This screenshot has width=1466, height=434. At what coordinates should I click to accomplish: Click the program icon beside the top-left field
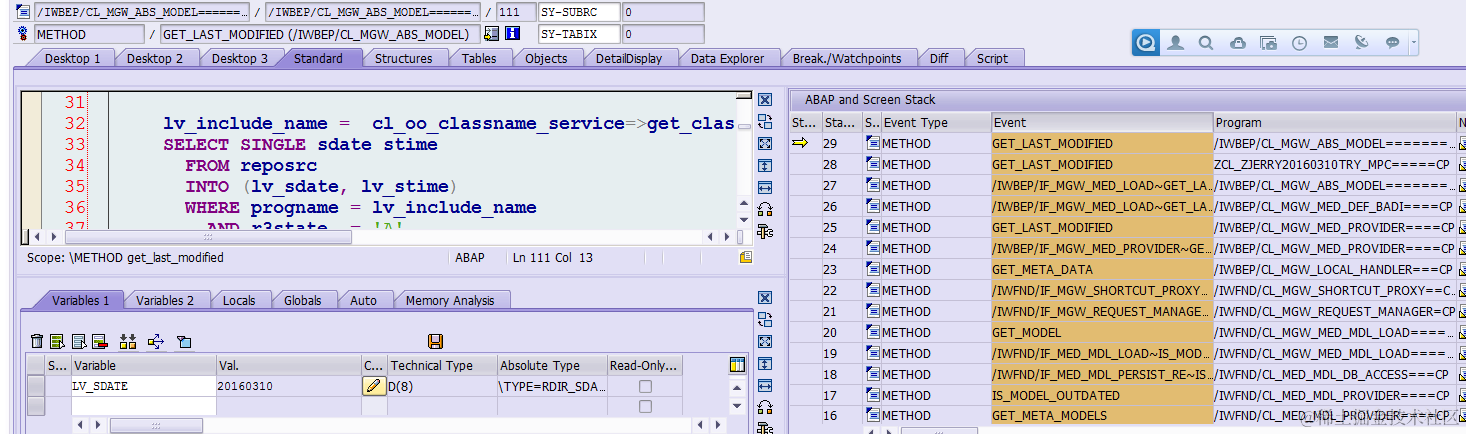[x=24, y=12]
